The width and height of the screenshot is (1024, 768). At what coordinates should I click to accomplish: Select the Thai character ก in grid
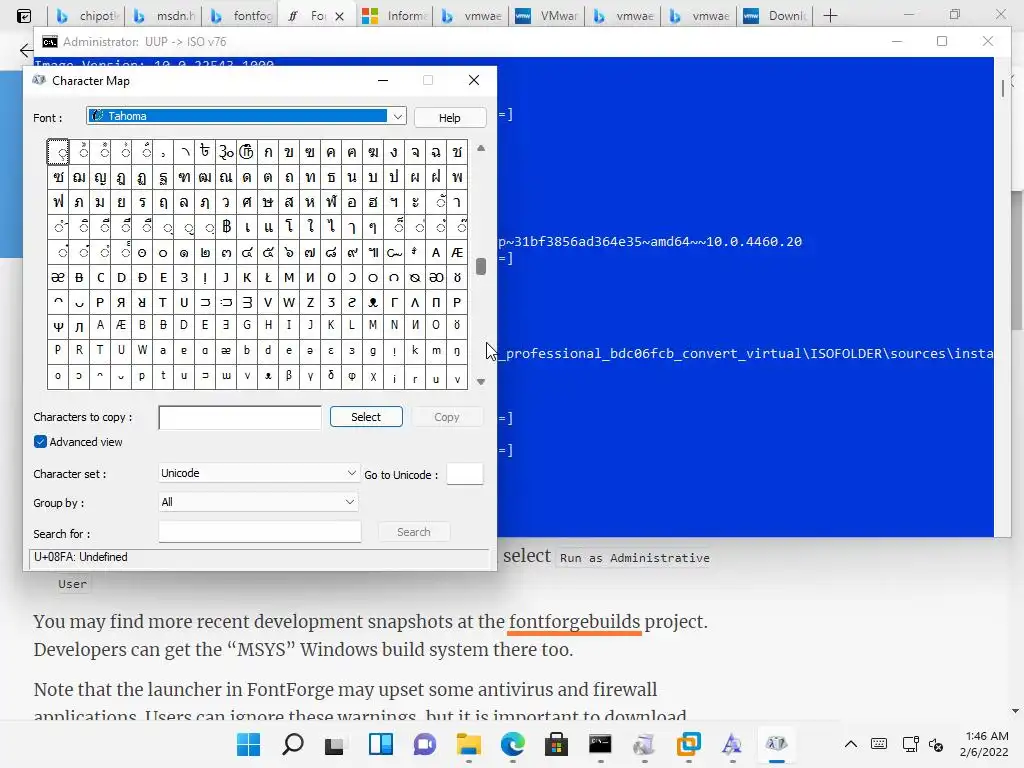268,152
